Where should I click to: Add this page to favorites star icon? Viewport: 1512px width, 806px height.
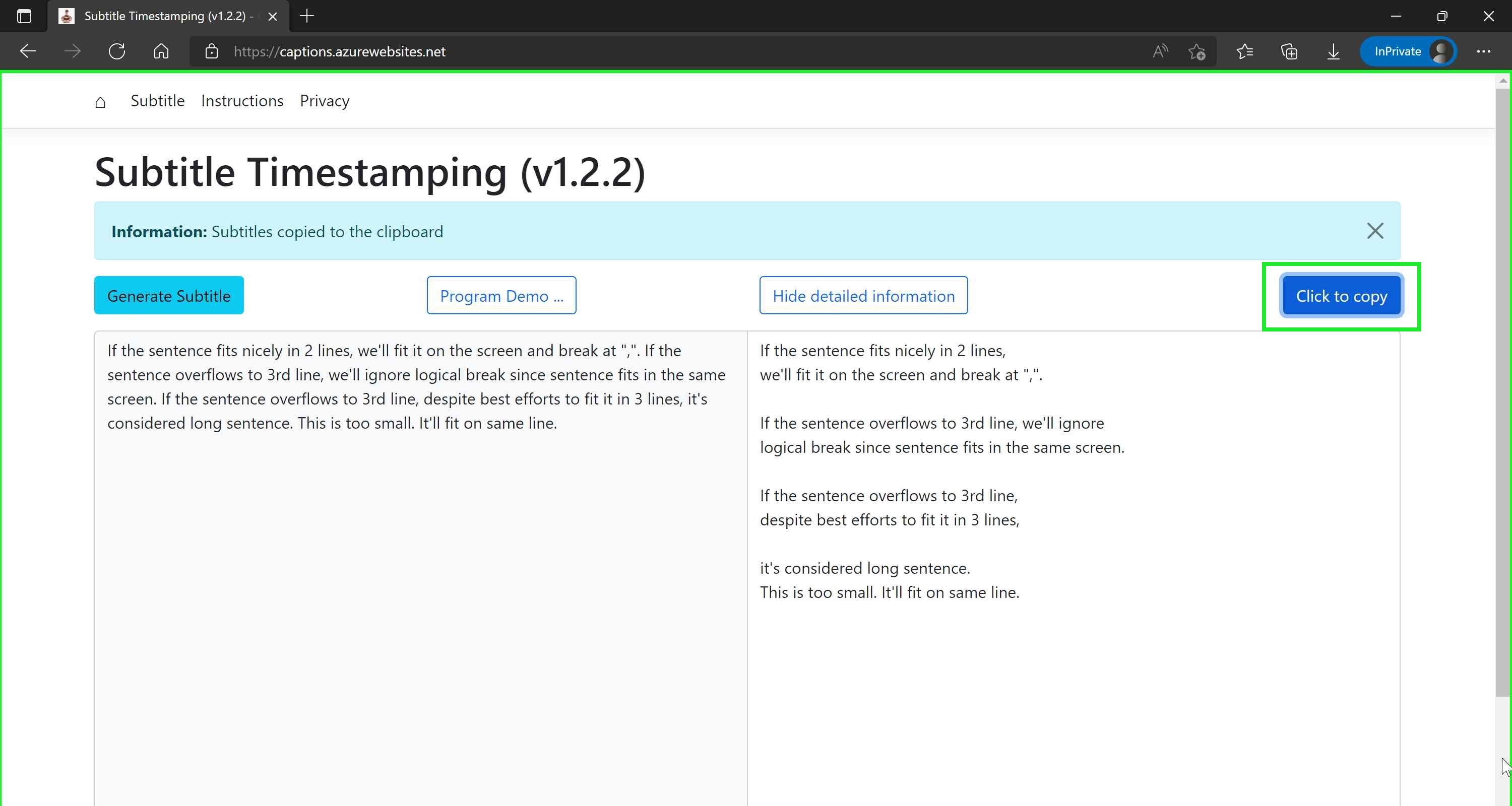[1197, 51]
